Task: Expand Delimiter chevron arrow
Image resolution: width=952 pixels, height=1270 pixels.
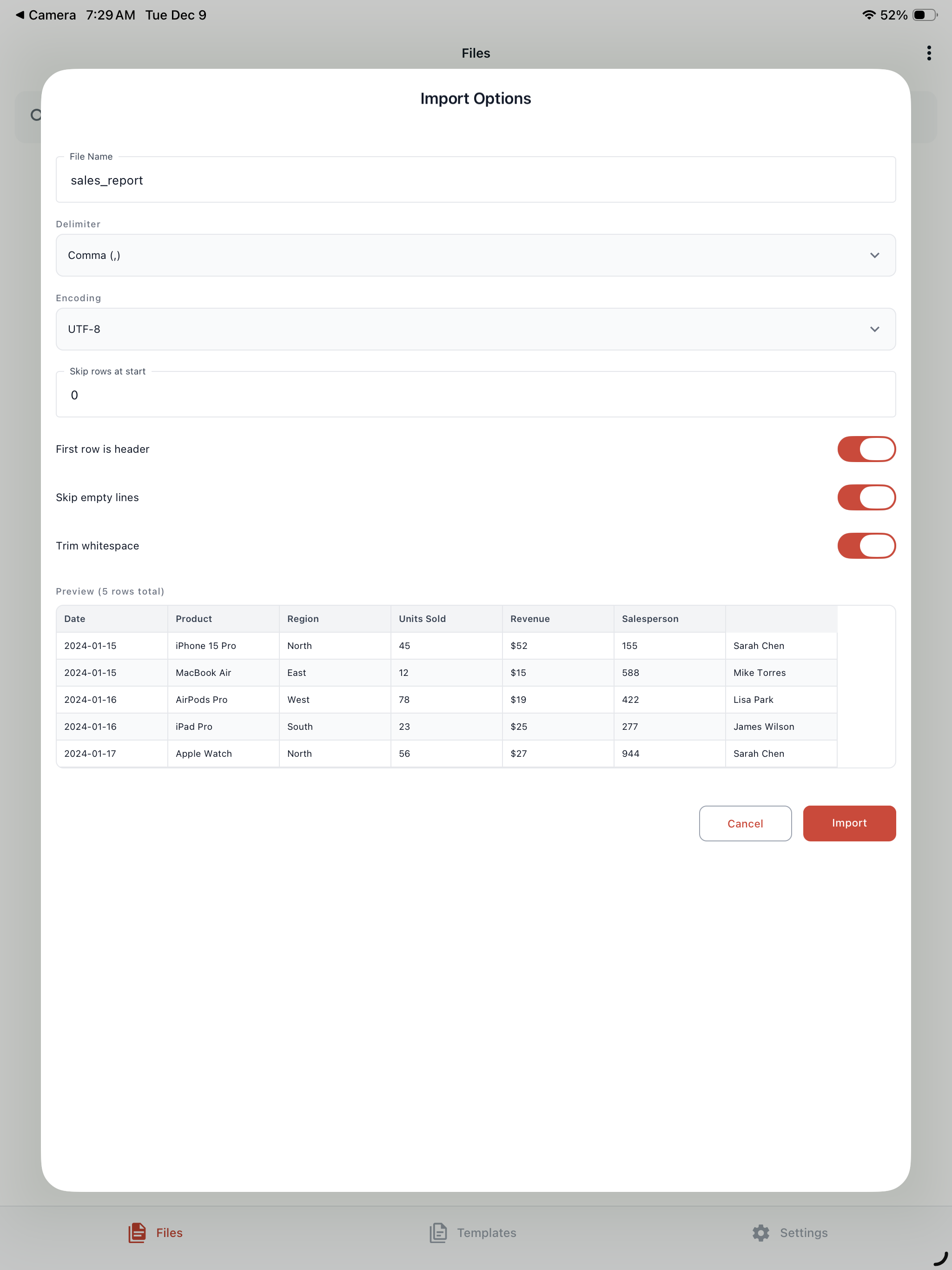Action: (x=874, y=255)
